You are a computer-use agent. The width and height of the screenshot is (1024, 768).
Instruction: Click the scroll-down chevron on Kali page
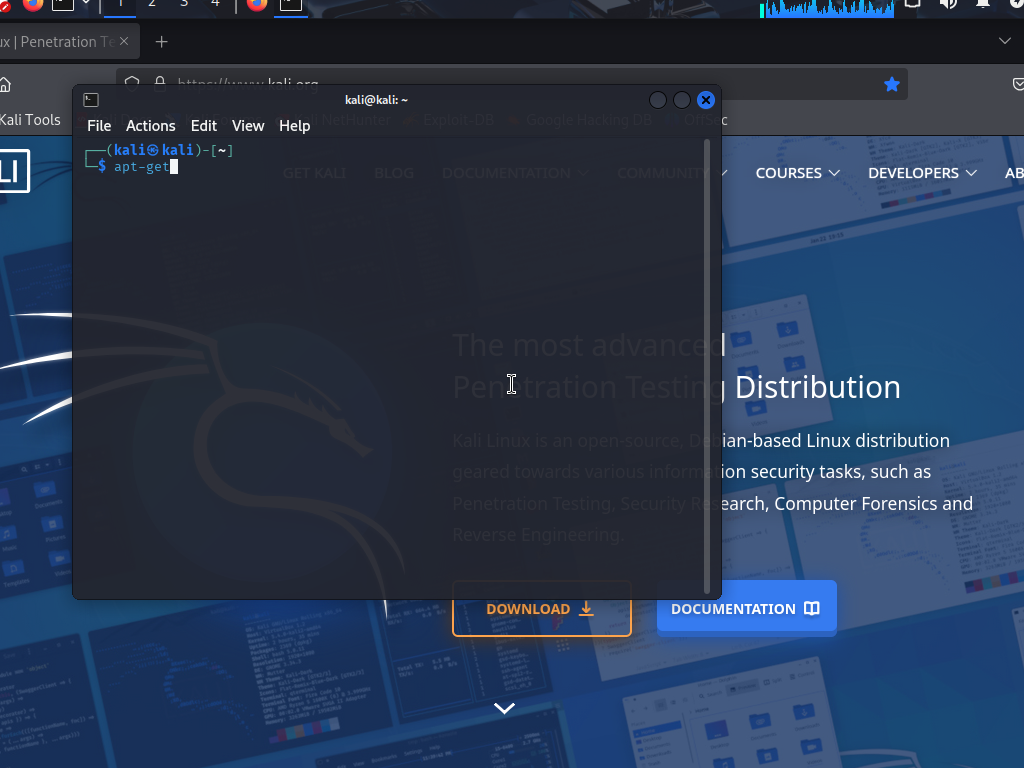pos(504,708)
